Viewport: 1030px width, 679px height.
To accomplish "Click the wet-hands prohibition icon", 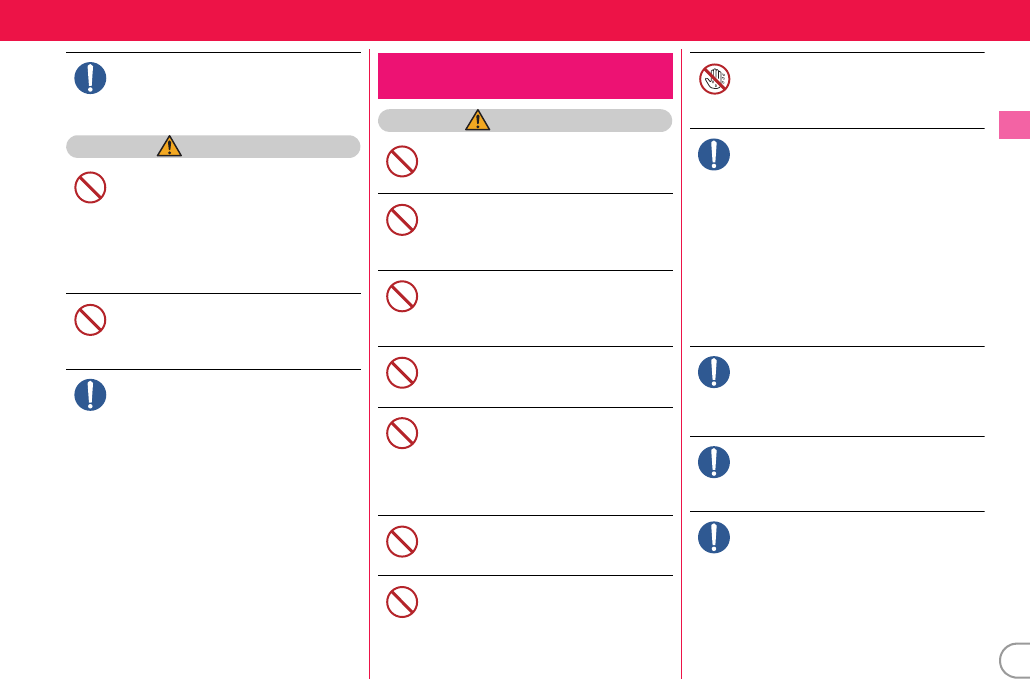I will point(714,79).
